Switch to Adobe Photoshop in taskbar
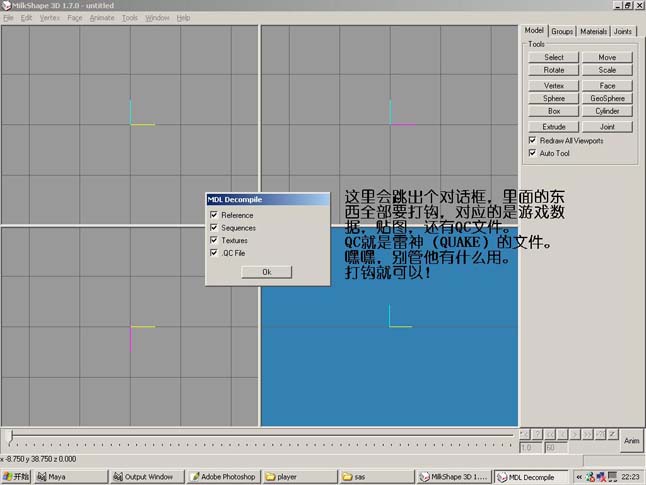Viewport: 646px width, 485px height. click(224, 477)
